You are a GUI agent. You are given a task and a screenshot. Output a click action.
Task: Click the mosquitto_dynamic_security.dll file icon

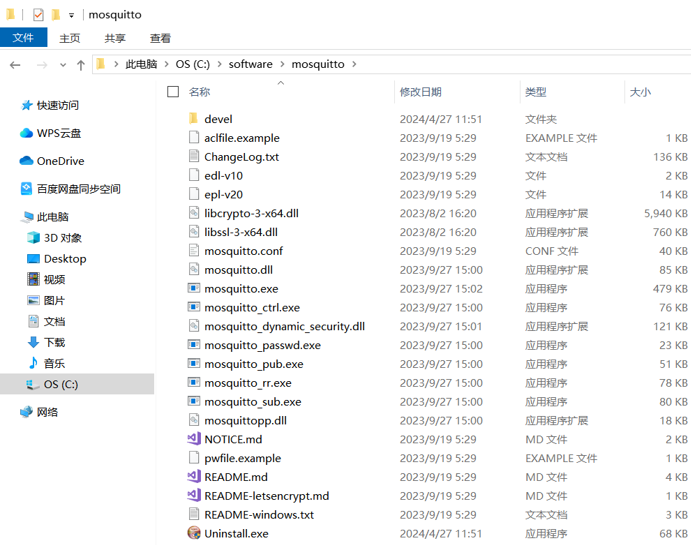pyautogui.click(x=194, y=326)
